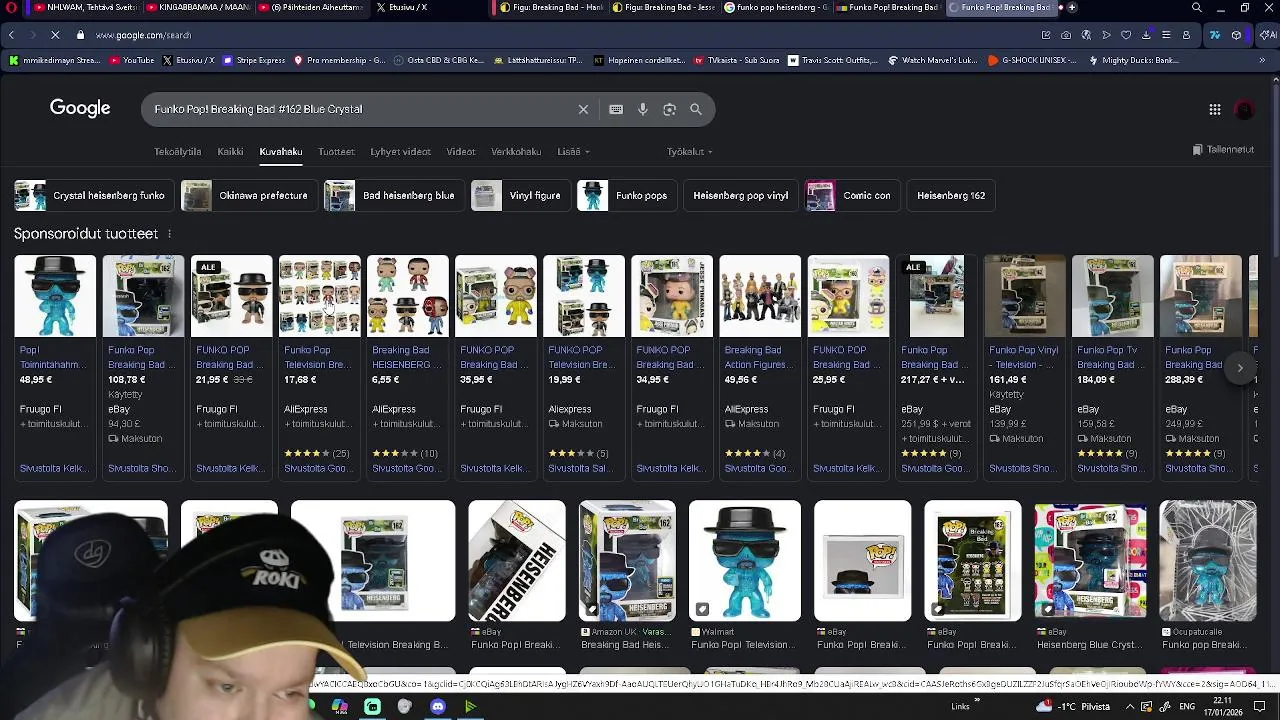Screen dimensions: 1280x720
Task: Open the extensions cube icon
Action: pos(1236,35)
